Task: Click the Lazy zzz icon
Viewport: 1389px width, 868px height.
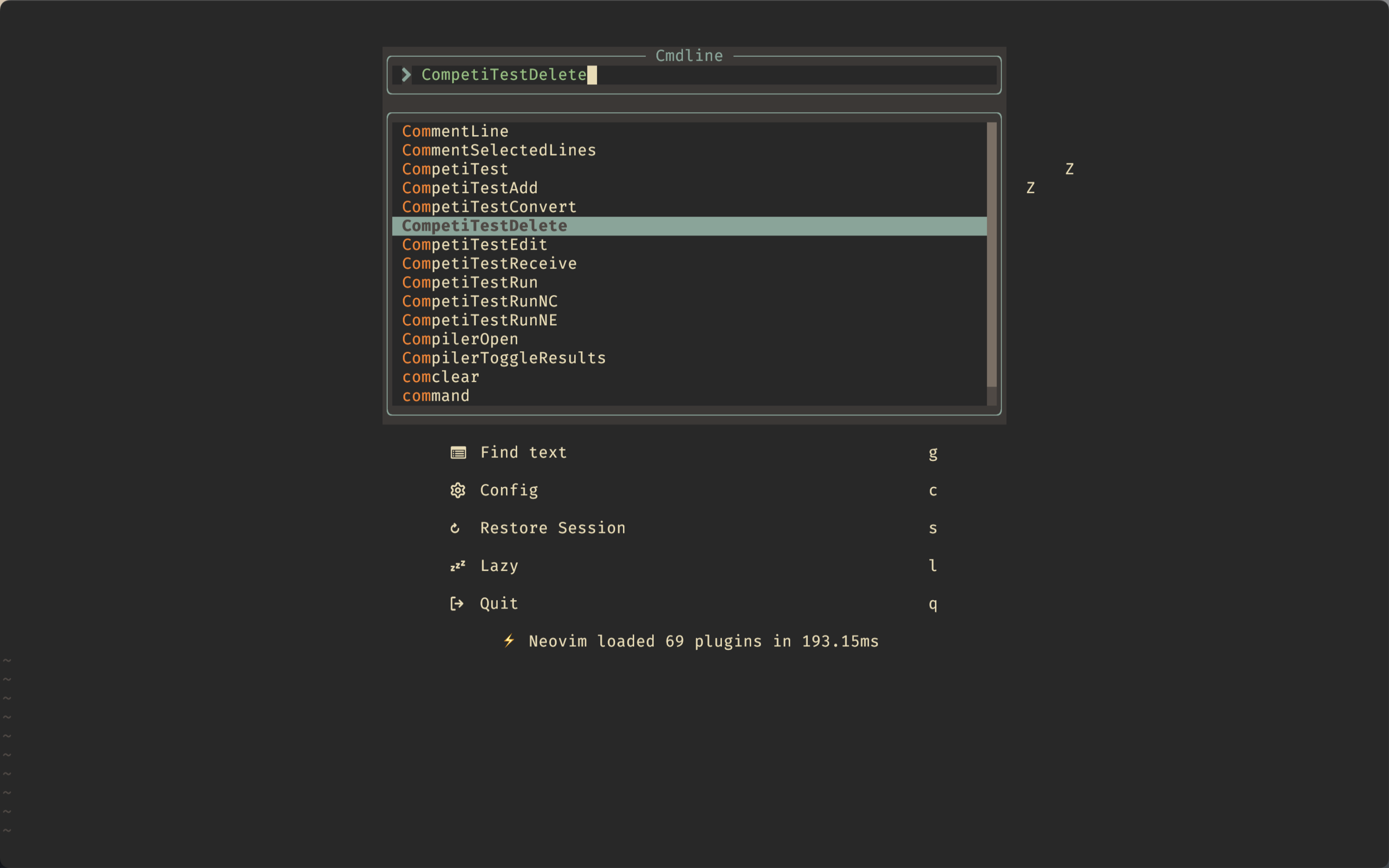Action: pos(458,566)
